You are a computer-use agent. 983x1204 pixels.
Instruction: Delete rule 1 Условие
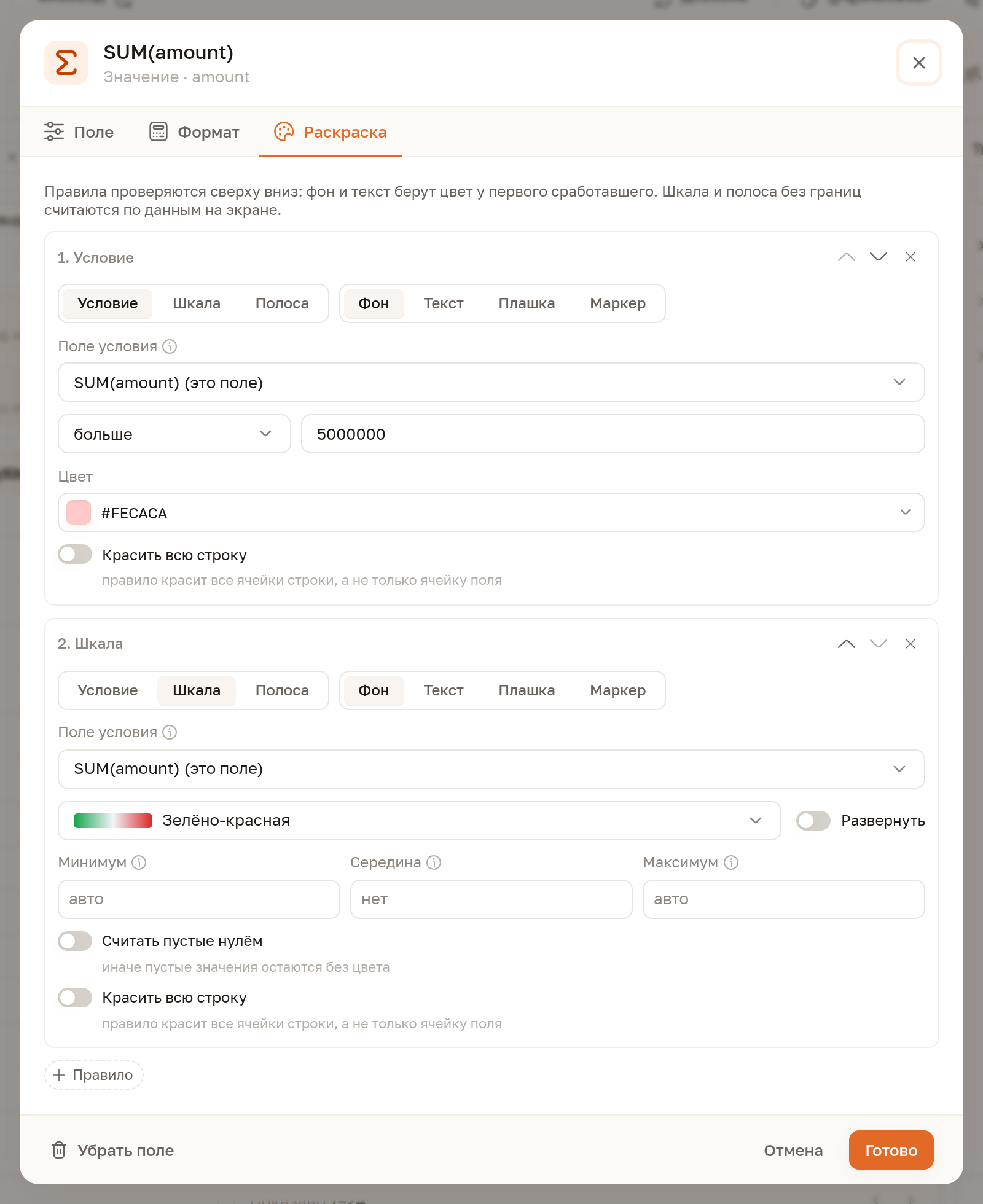[x=911, y=257]
